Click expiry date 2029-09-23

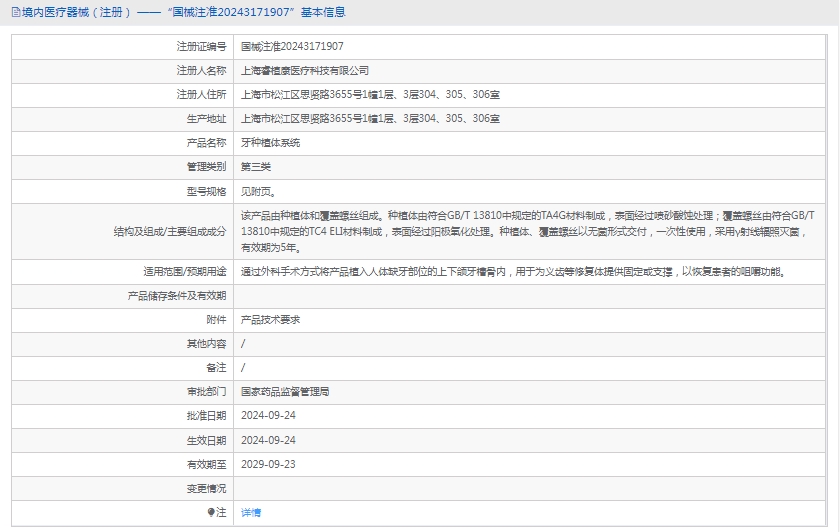point(268,464)
